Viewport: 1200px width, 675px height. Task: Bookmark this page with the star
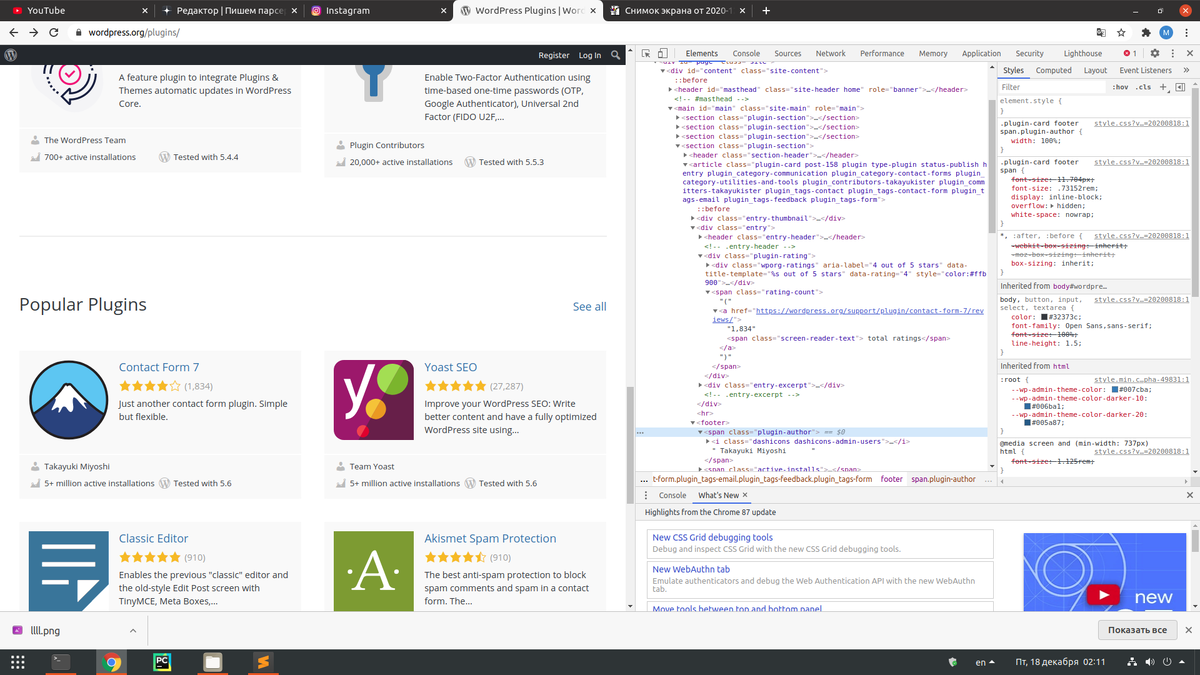pos(1122,32)
